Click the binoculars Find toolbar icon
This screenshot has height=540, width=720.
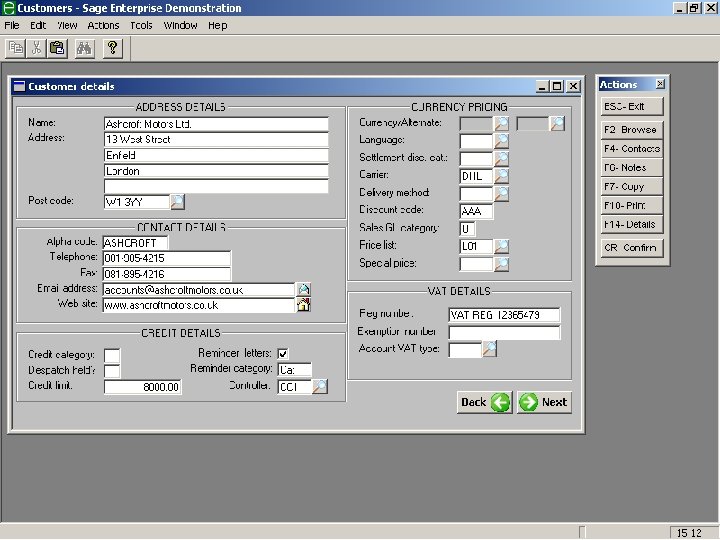click(x=84, y=47)
